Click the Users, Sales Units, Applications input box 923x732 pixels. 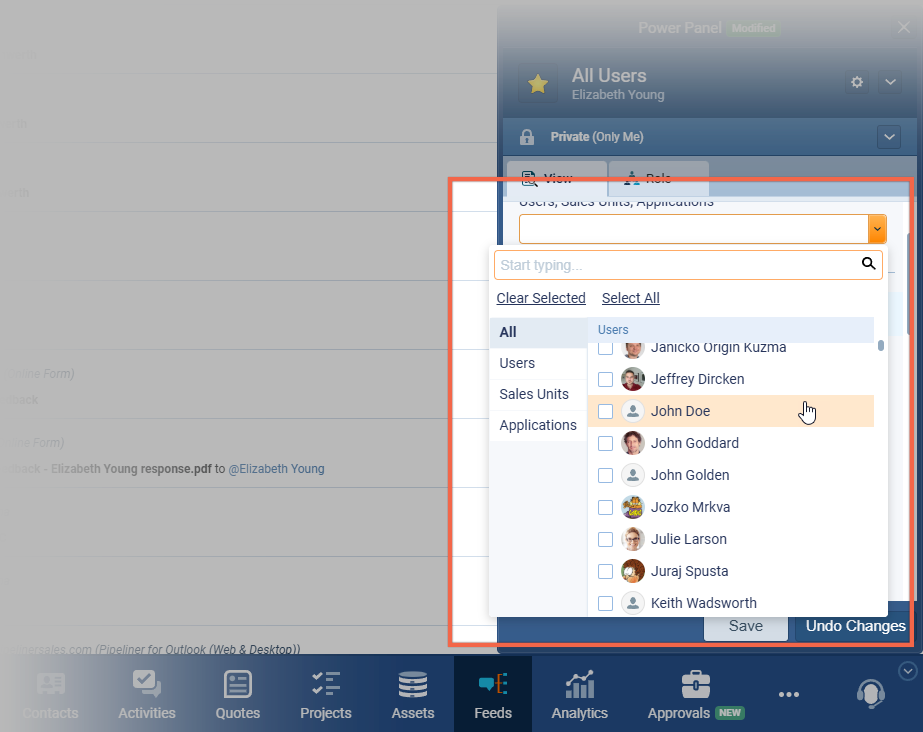coord(694,229)
